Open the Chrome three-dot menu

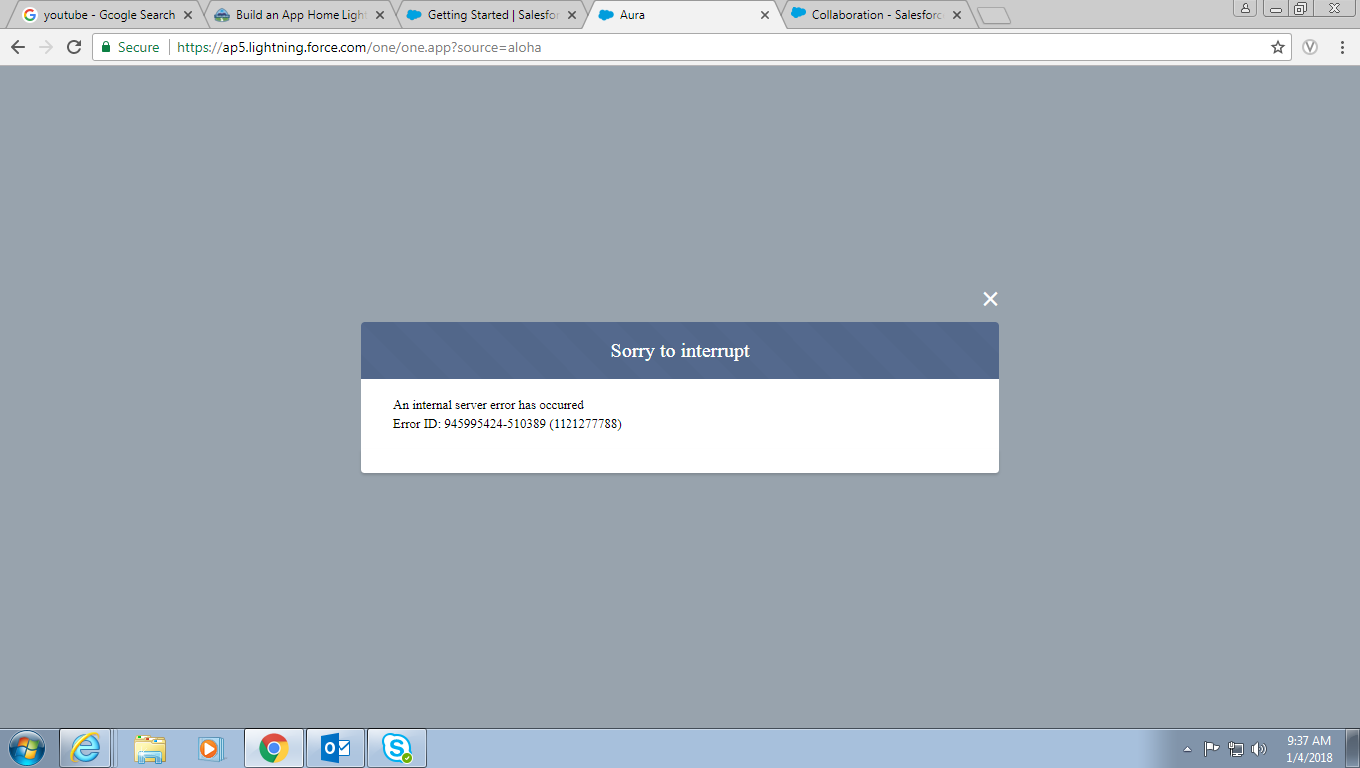[x=1342, y=47]
